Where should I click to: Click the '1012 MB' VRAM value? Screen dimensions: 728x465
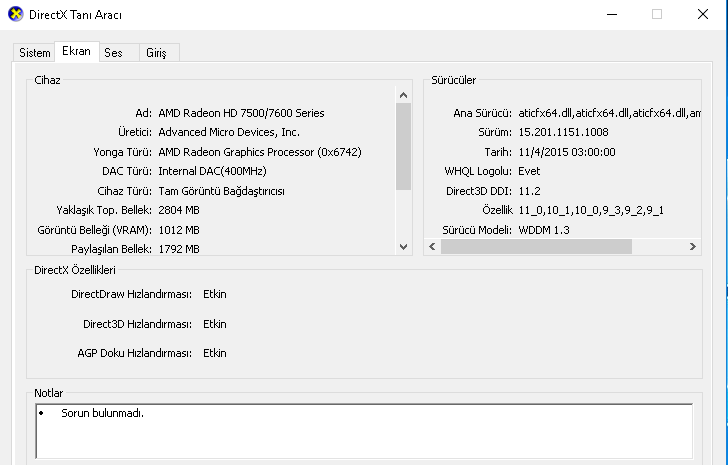[x=179, y=230]
